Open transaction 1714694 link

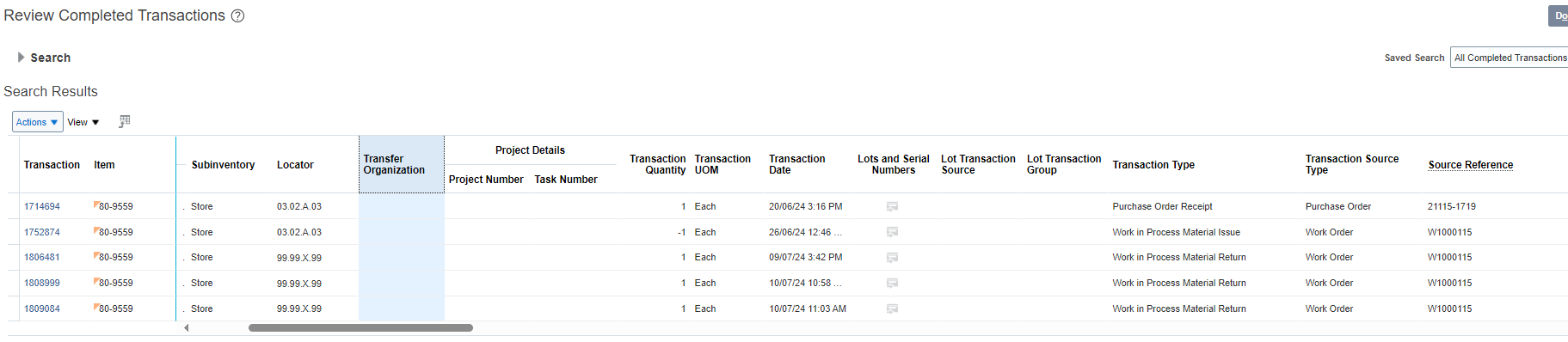[42, 206]
